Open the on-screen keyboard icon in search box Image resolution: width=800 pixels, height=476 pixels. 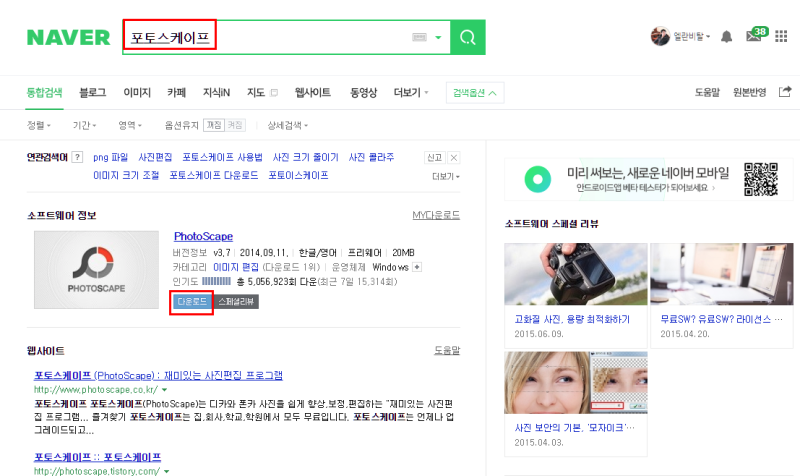(x=419, y=37)
